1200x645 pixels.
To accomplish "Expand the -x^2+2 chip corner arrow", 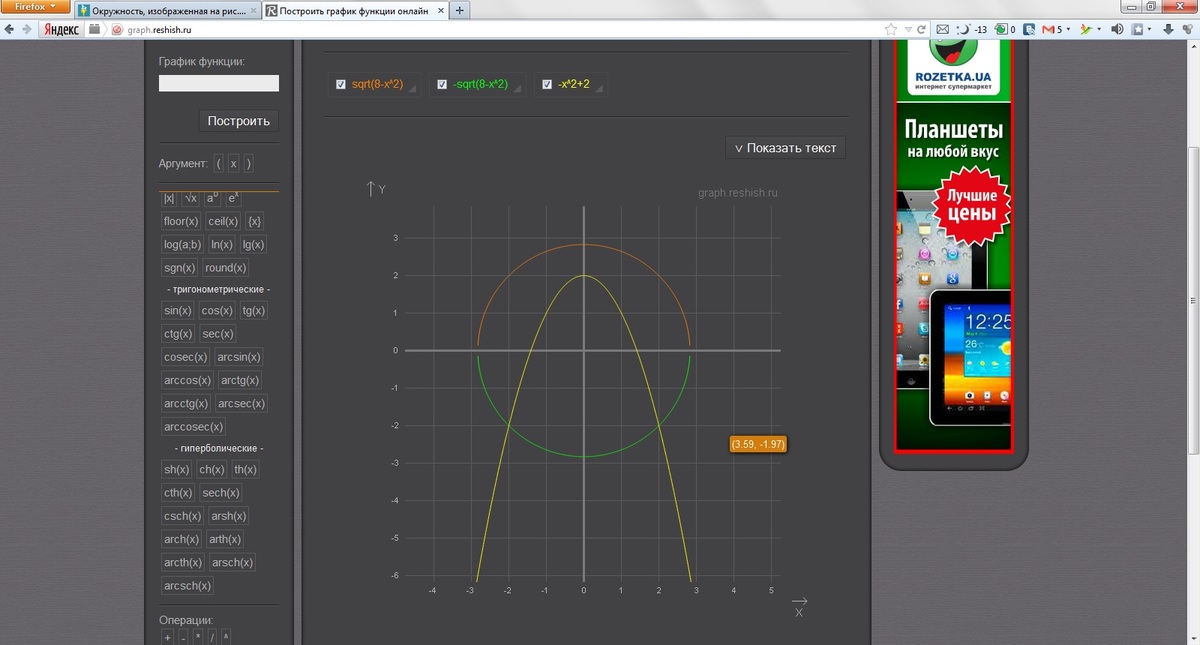I will [x=599, y=90].
